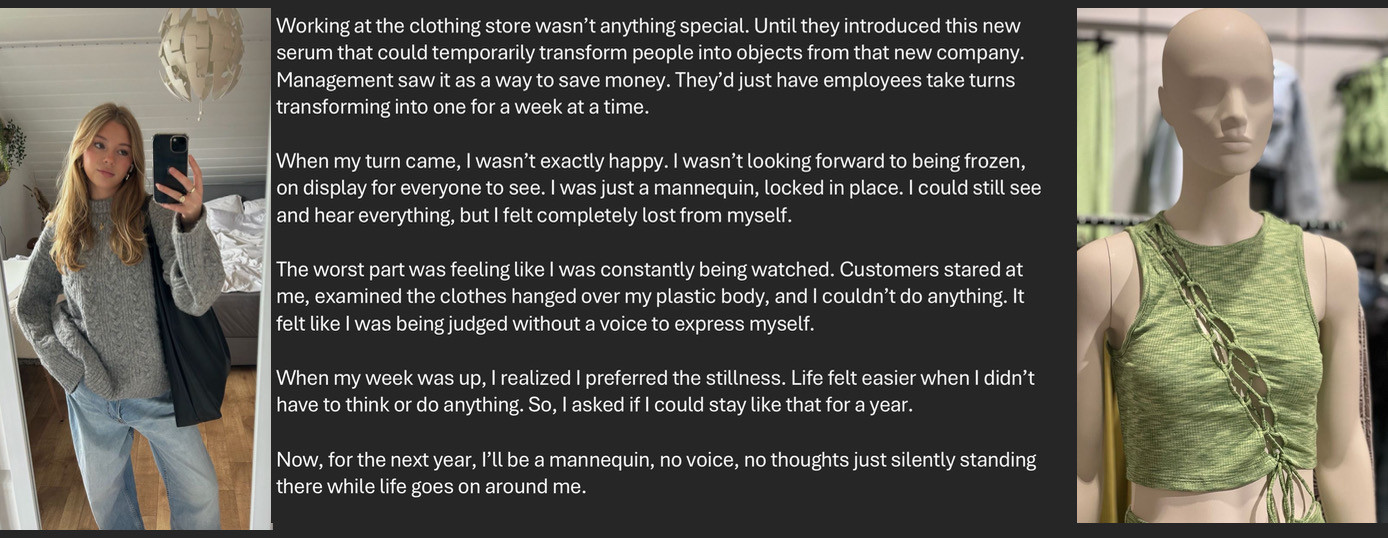The width and height of the screenshot is (1388, 538).
Task: Click the phrase "stay like that for a year"
Action: 802,405
